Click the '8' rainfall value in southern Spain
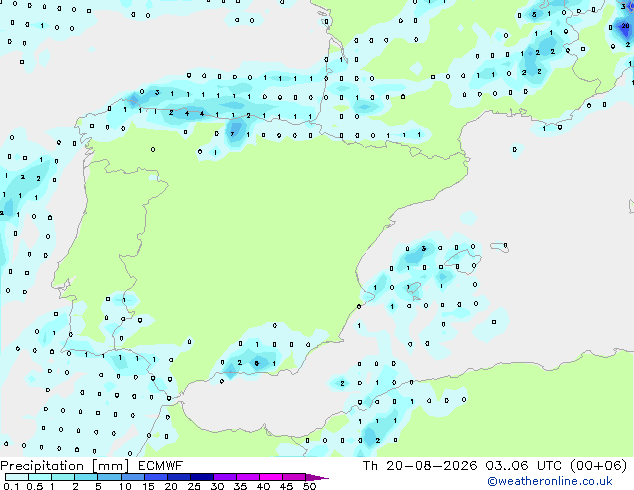The width and height of the screenshot is (634, 490). point(256,363)
